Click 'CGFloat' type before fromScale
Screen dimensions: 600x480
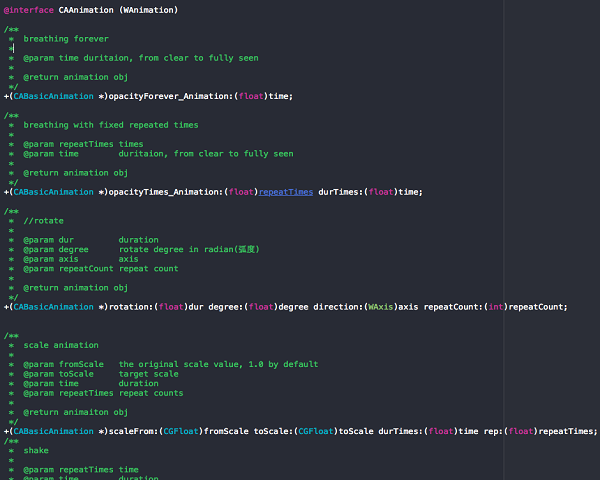point(181,431)
